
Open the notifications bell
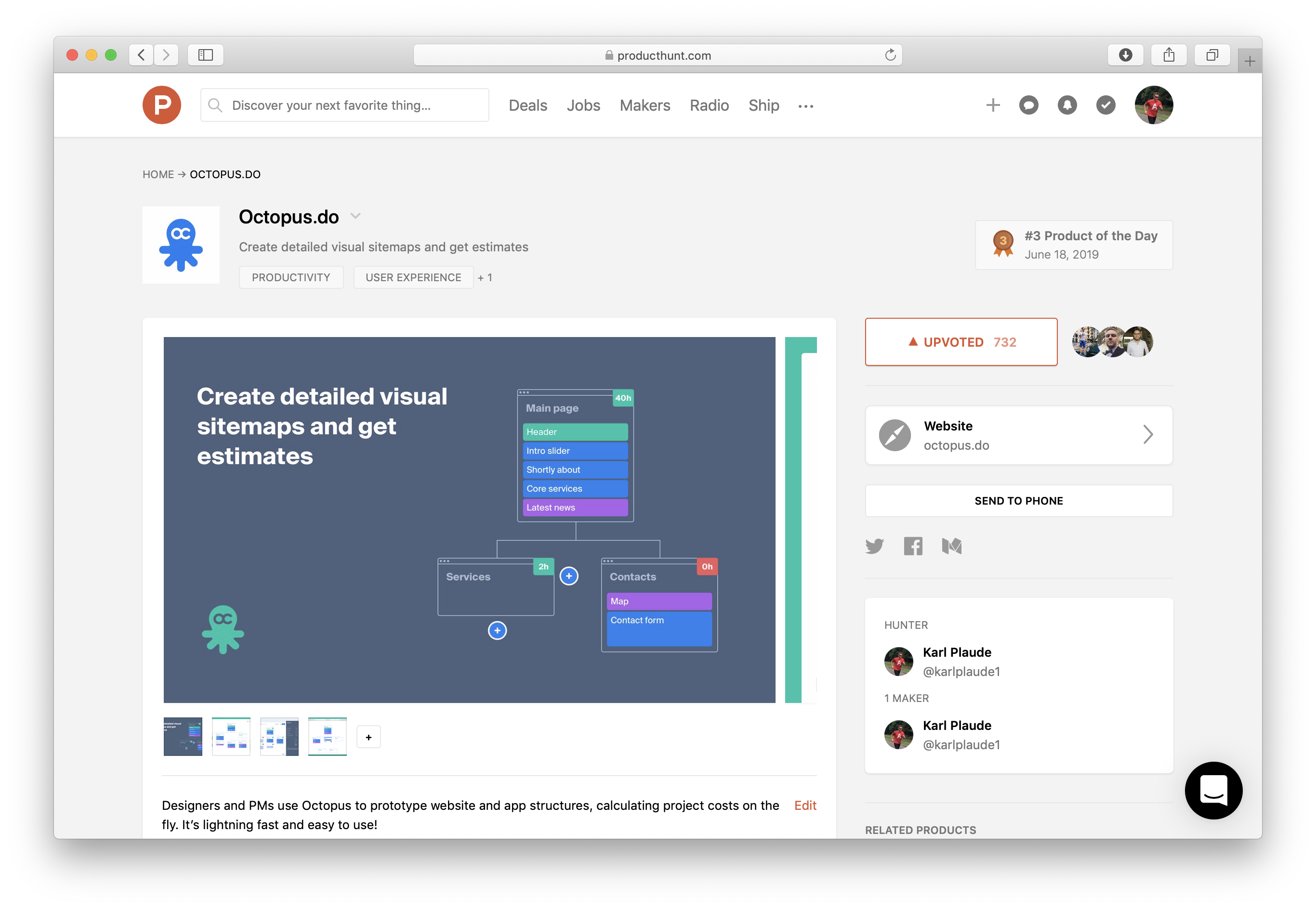1066,105
